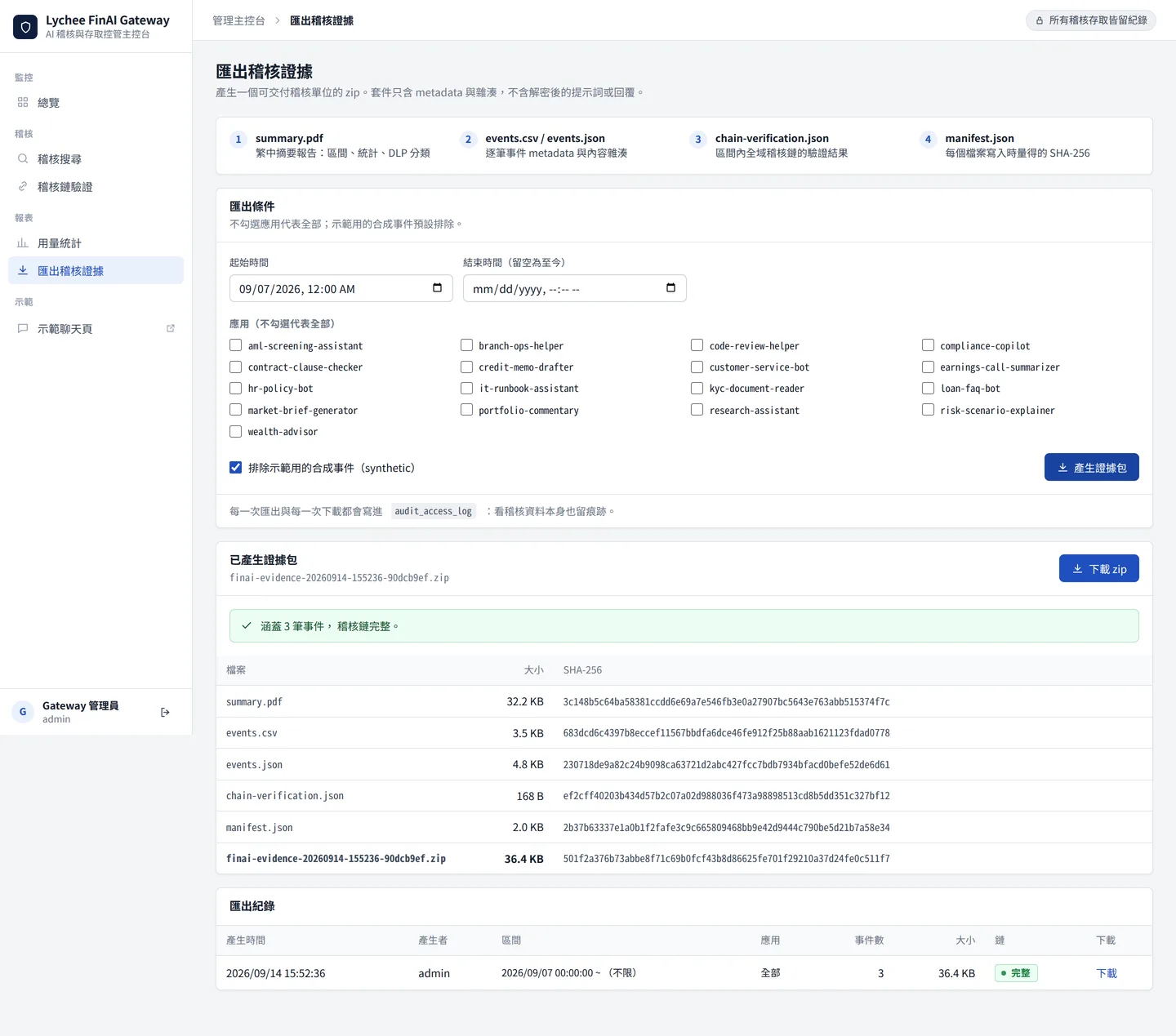The image size is (1176, 1036).
Task: Click the step 2 circle for events.csv
Action: click(468, 140)
